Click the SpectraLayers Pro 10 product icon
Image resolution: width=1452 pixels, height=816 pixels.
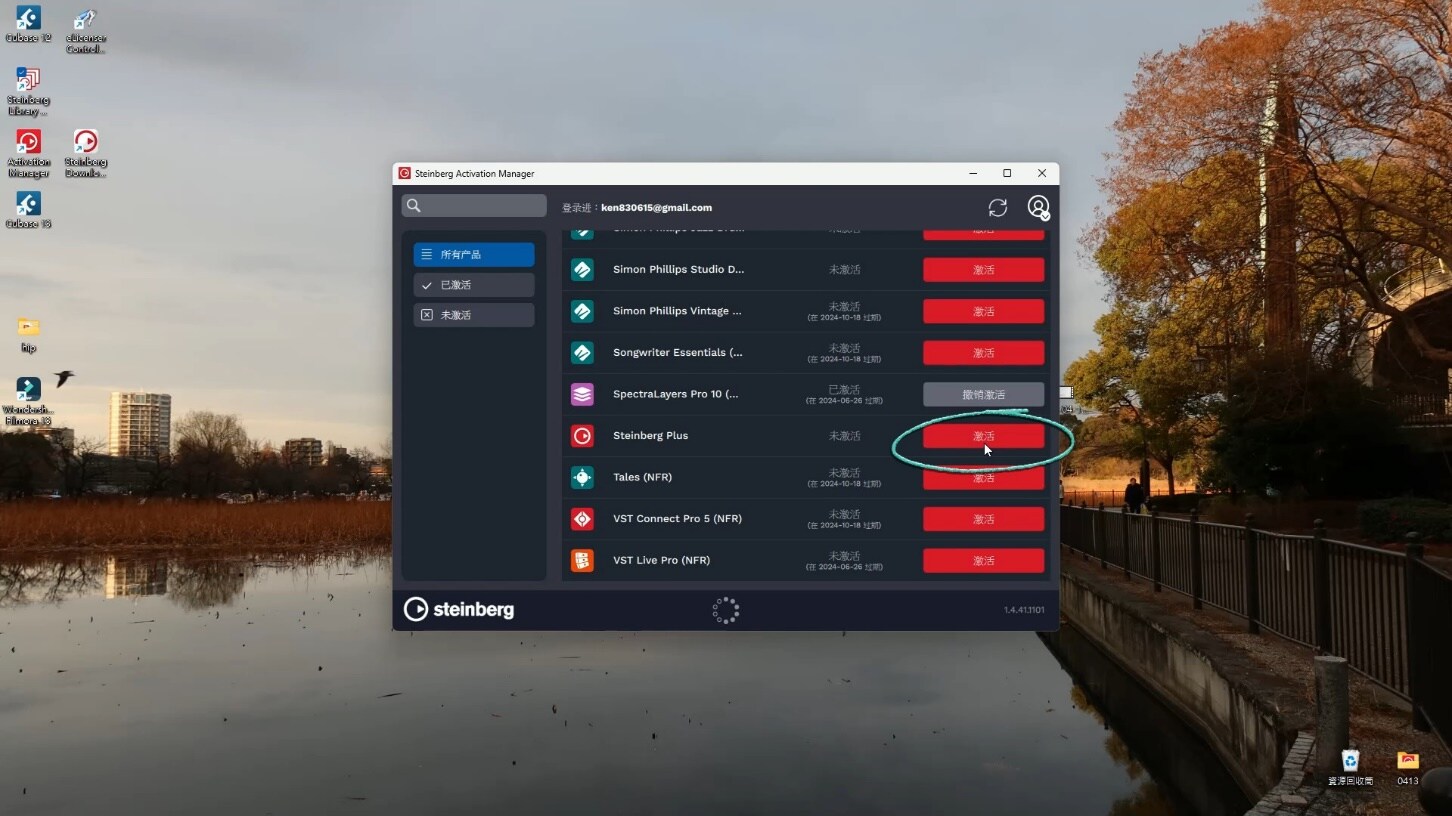[582, 394]
